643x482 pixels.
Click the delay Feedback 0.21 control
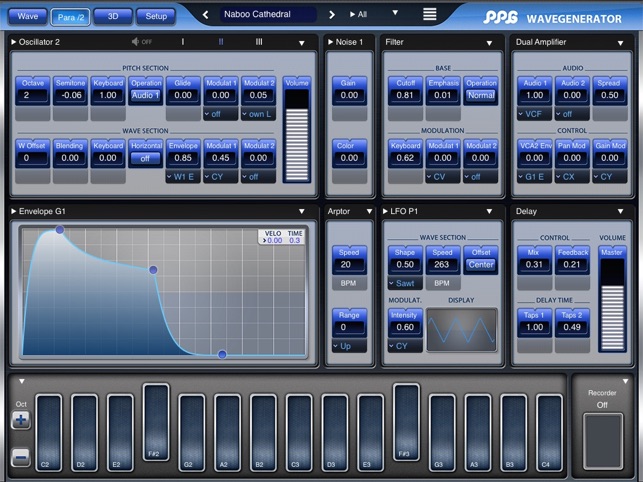[572, 260]
